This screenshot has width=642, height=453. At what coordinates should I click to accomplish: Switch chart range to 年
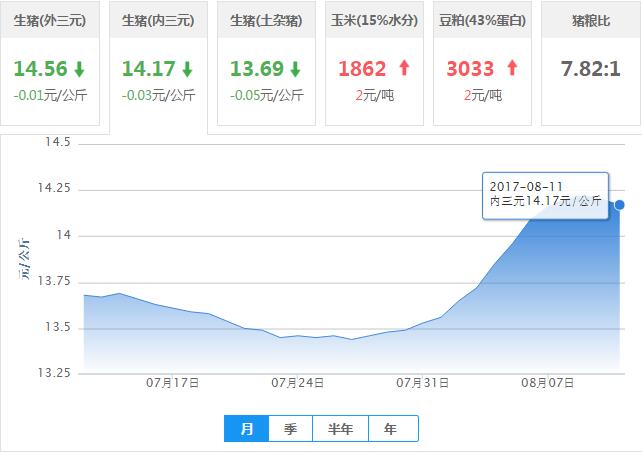(x=393, y=428)
